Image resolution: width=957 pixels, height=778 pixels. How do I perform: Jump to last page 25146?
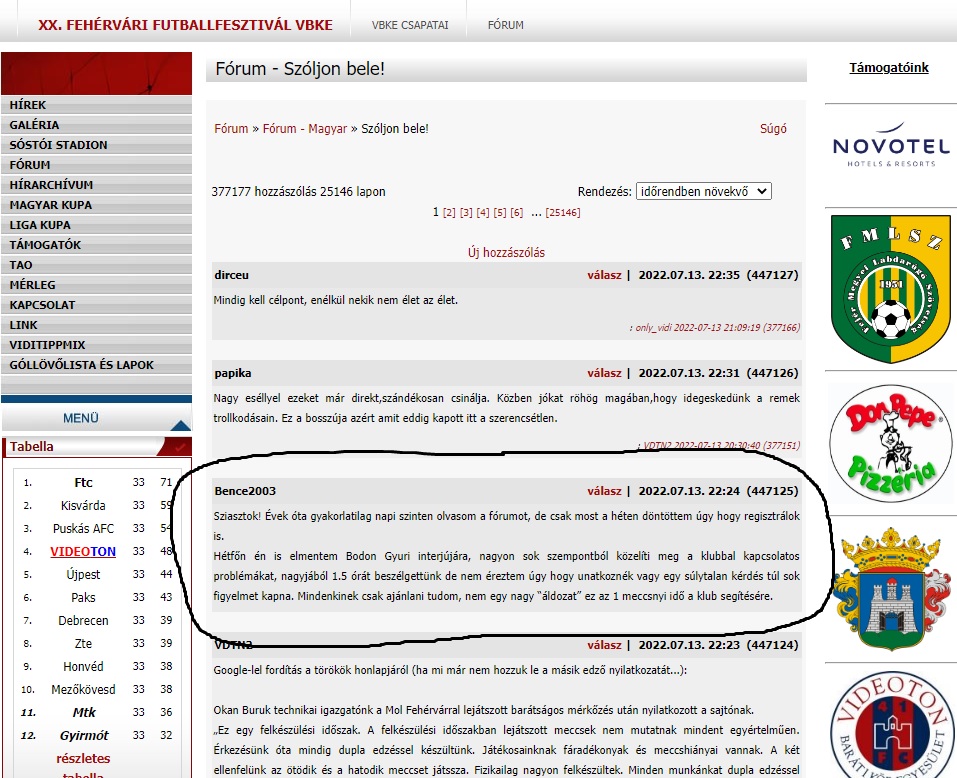click(x=563, y=213)
